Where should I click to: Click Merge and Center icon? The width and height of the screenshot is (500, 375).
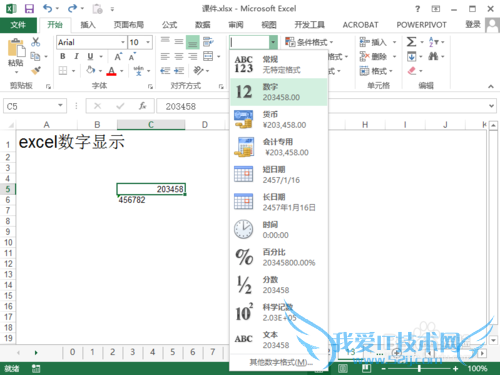pyautogui.click(x=208, y=56)
